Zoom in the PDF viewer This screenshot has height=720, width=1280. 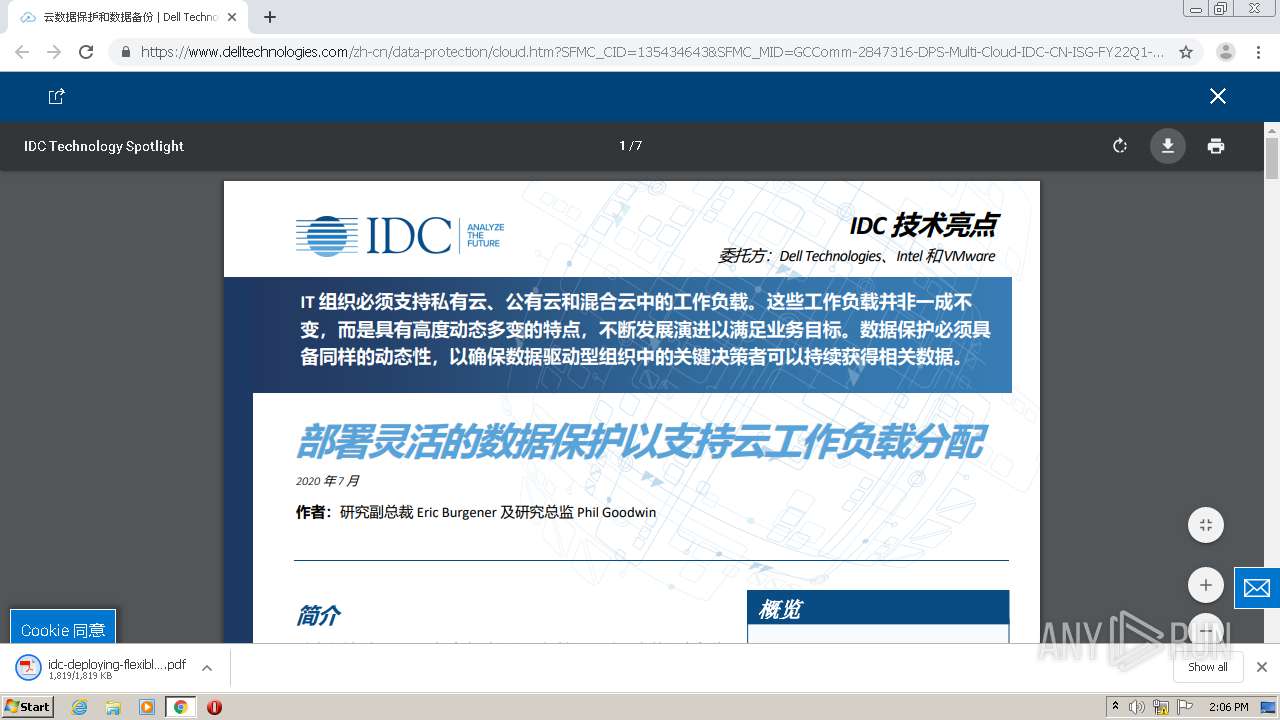1206,585
